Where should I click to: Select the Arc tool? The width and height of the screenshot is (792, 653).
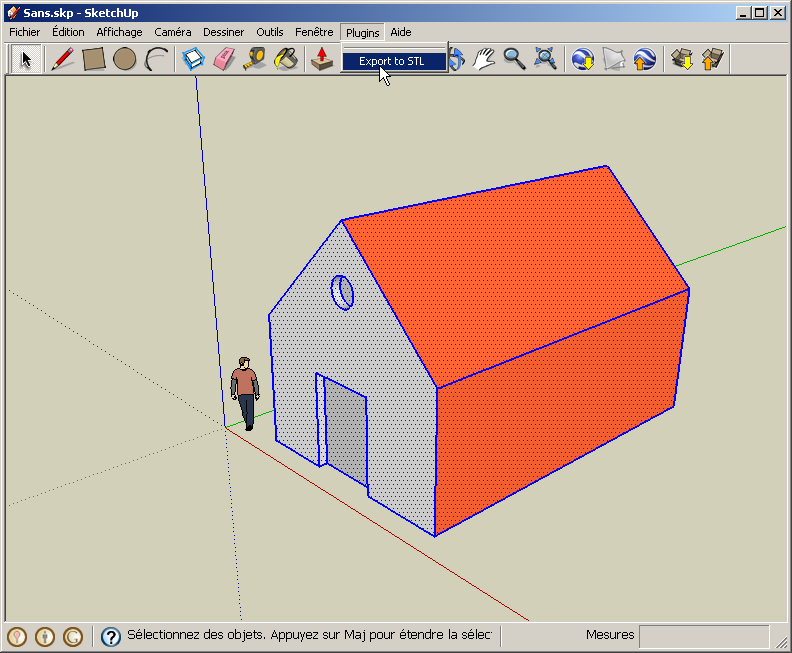(x=156, y=59)
